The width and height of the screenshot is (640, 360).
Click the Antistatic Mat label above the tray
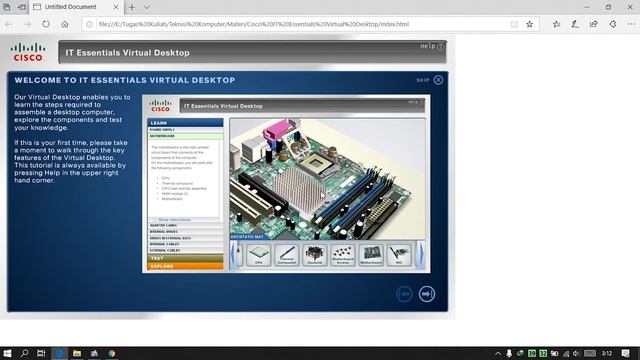click(x=247, y=237)
